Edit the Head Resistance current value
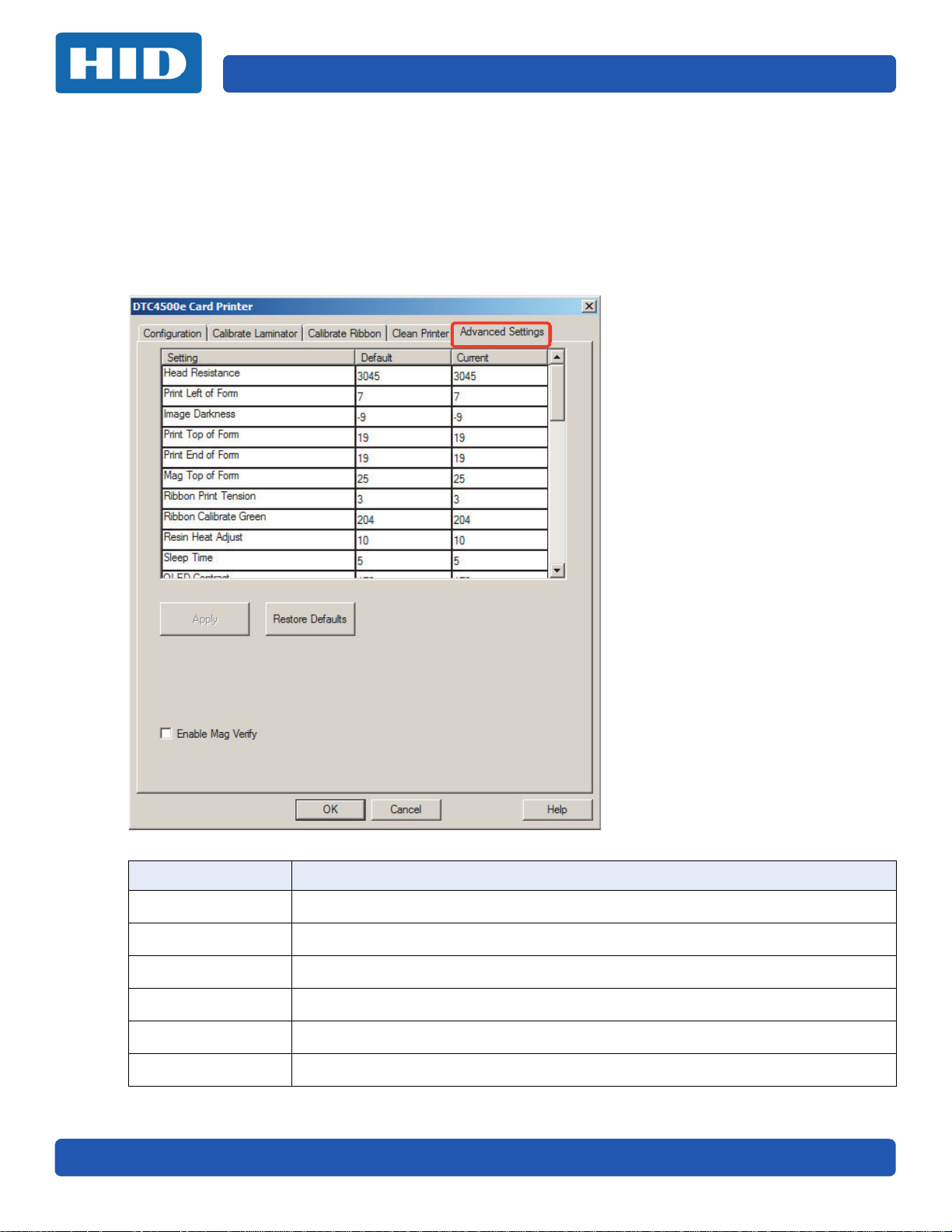This screenshot has width=952, height=1232. click(x=499, y=376)
